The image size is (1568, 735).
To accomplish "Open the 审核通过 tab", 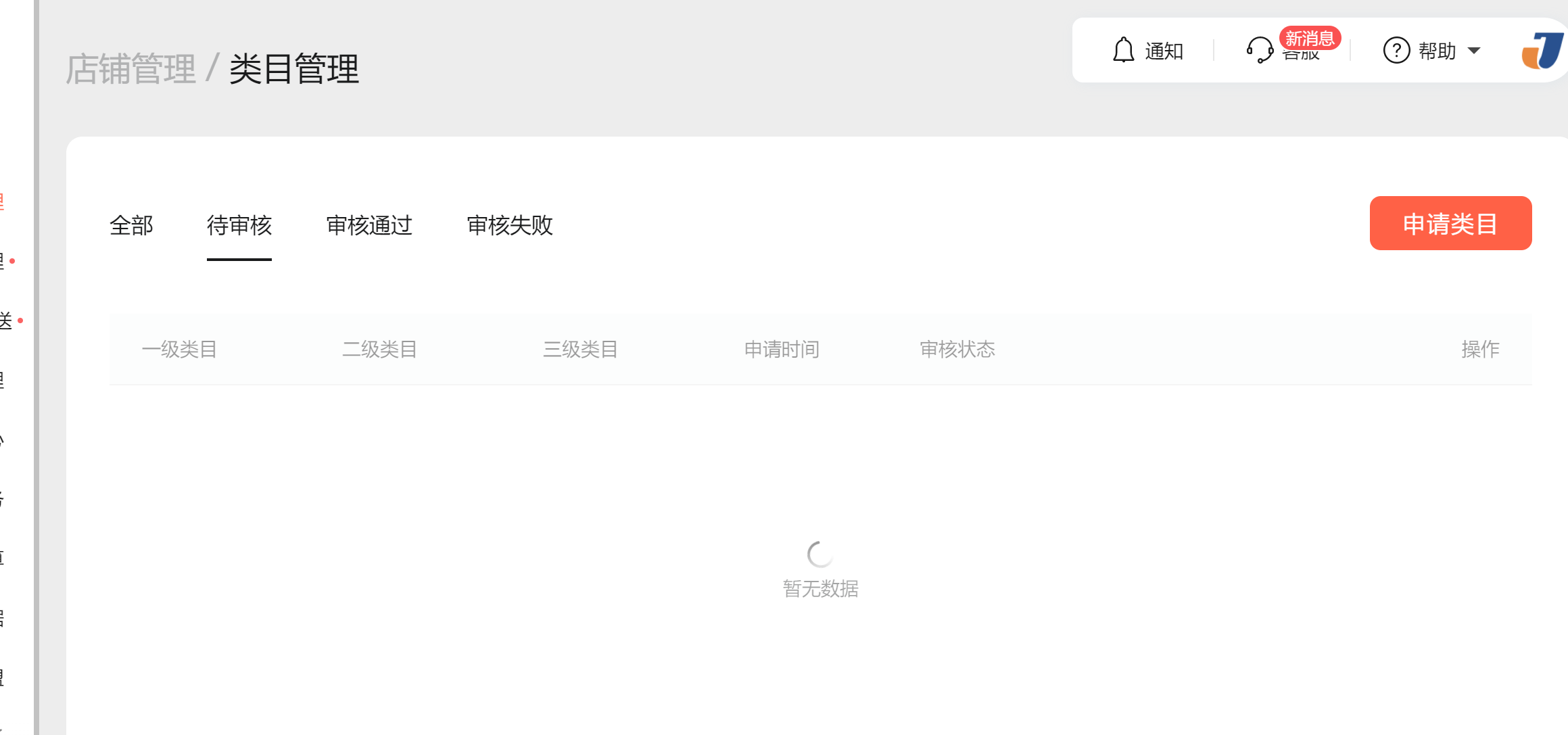I will tap(369, 225).
